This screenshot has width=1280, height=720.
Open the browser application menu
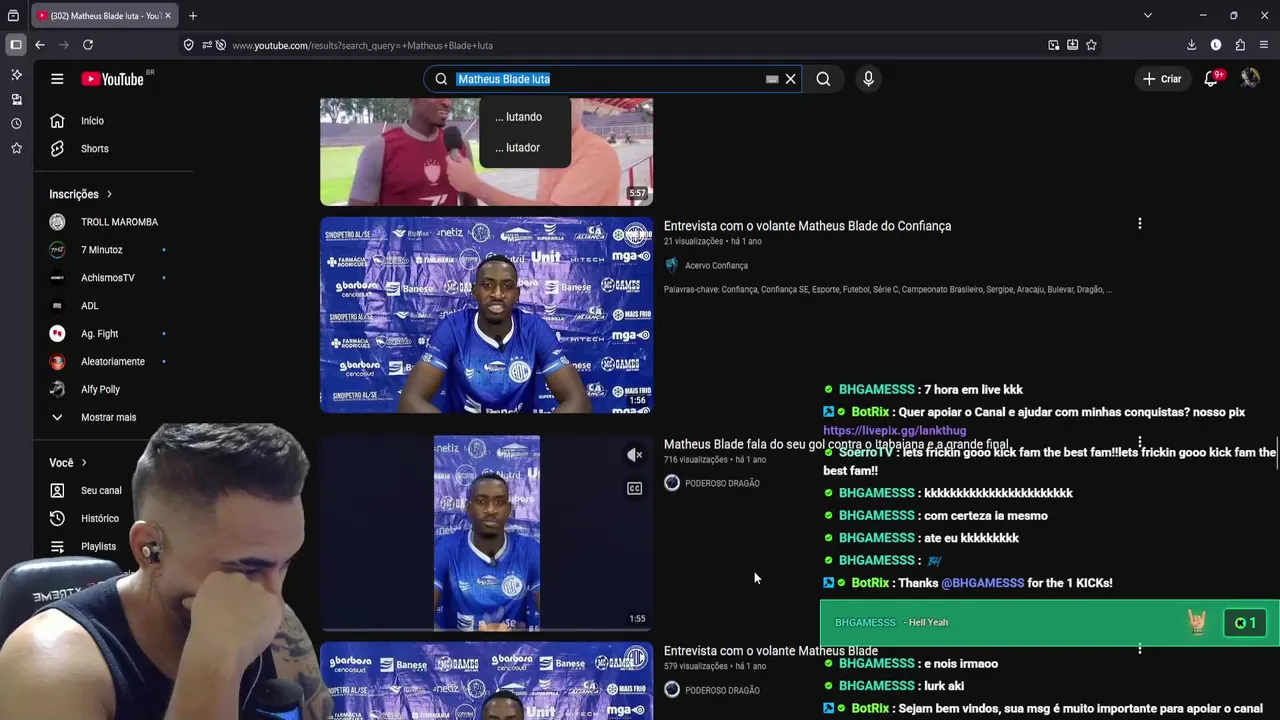pyautogui.click(x=1264, y=45)
